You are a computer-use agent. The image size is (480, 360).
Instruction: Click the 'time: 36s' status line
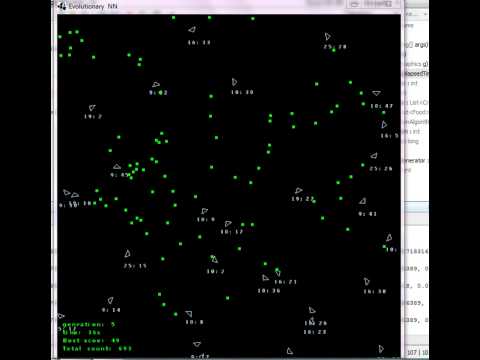(x=81, y=332)
